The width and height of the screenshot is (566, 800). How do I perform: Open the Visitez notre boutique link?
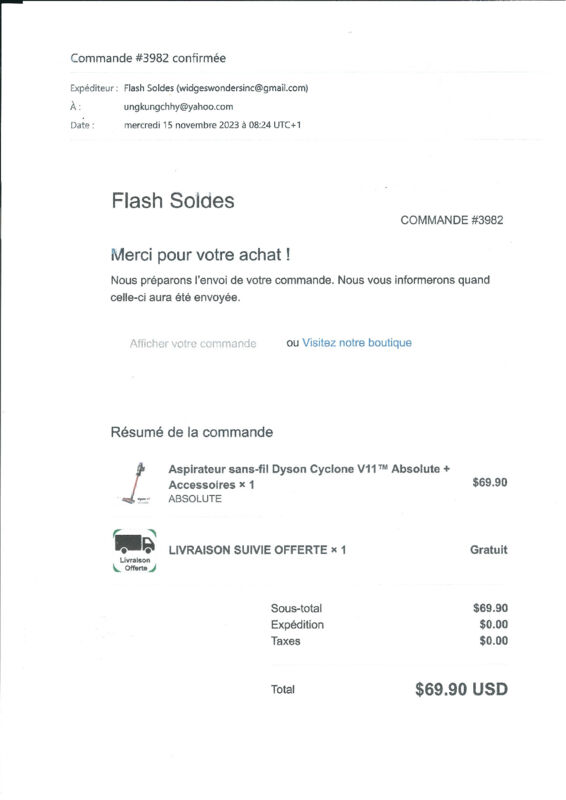[357, 343]
